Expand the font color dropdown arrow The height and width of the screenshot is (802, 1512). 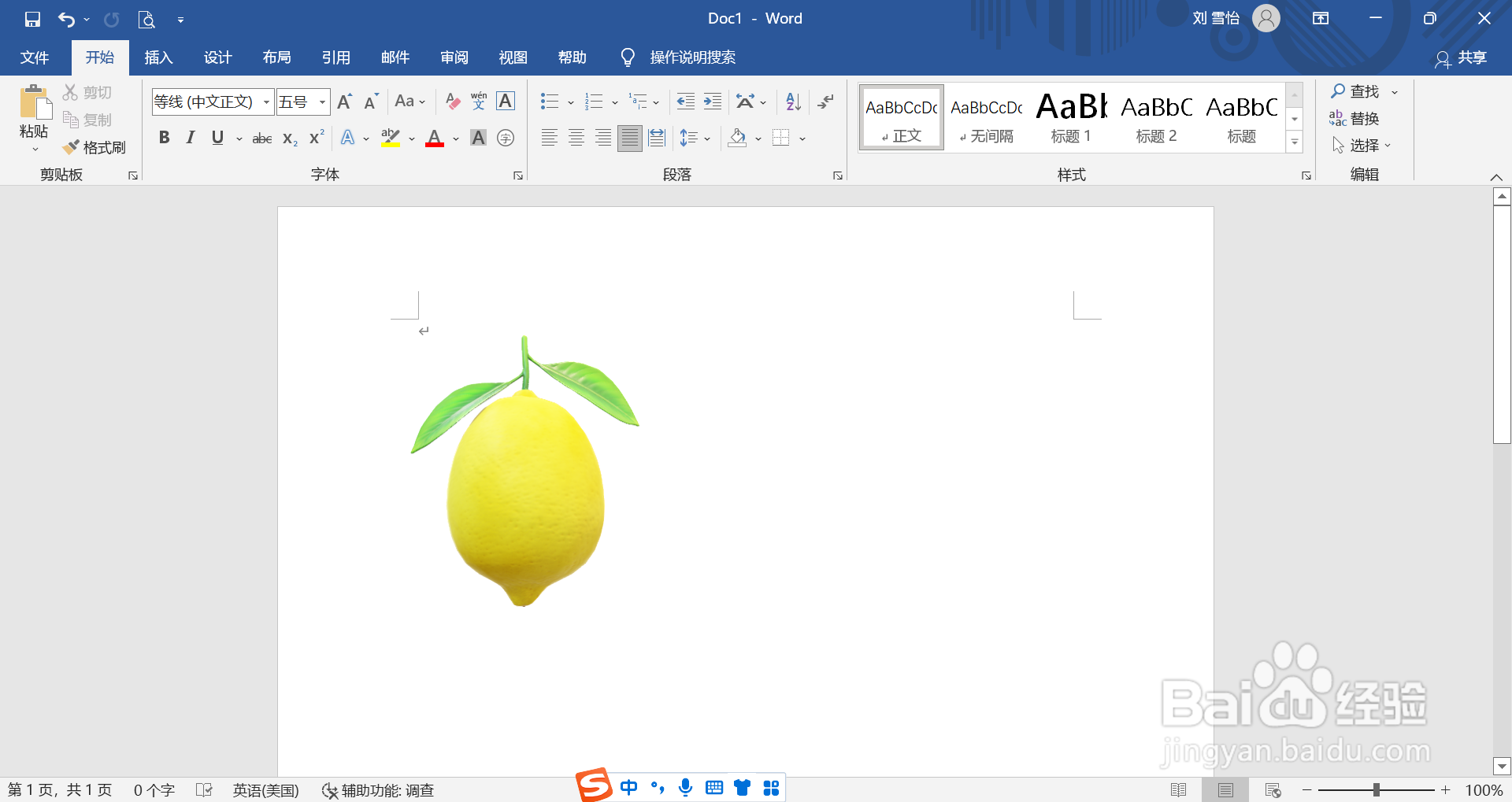click(455, 138)
